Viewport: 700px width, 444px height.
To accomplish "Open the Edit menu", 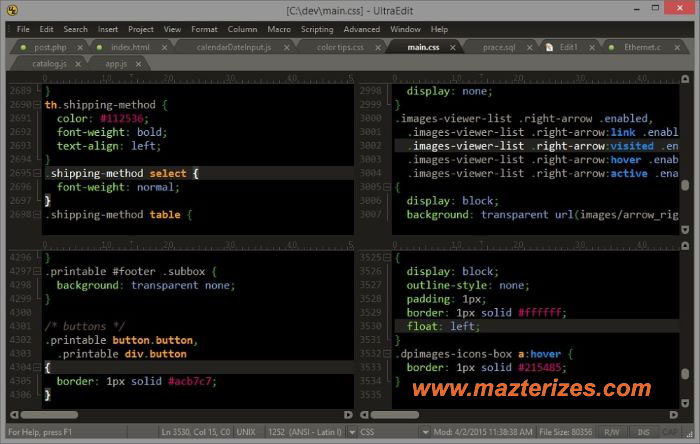I will pos(46,29).
